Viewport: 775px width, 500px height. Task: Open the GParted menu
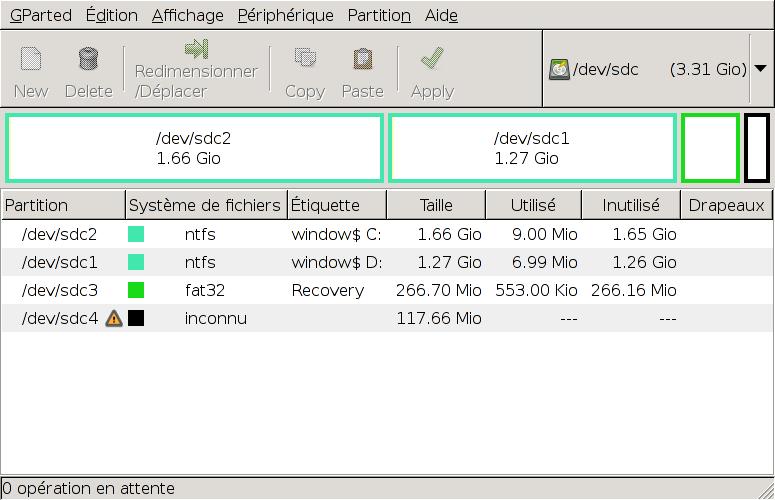coord(40,15)
